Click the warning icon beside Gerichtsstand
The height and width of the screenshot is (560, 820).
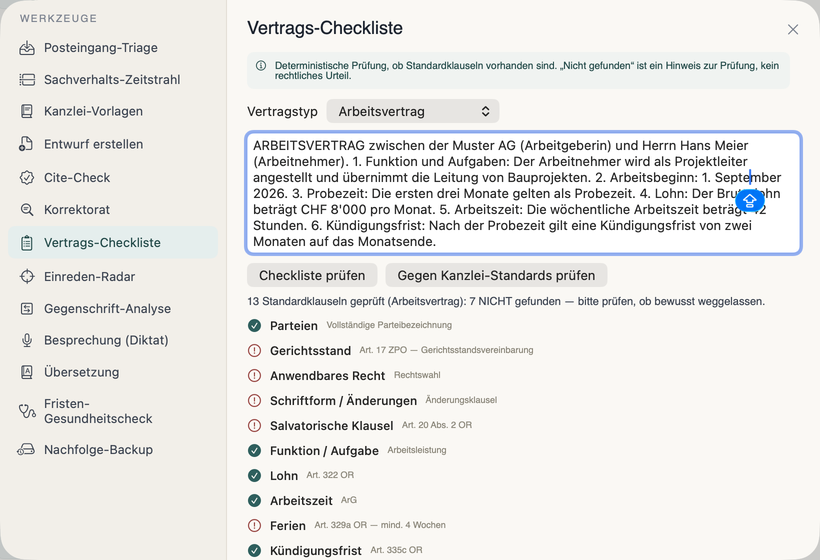click(255, 351)
